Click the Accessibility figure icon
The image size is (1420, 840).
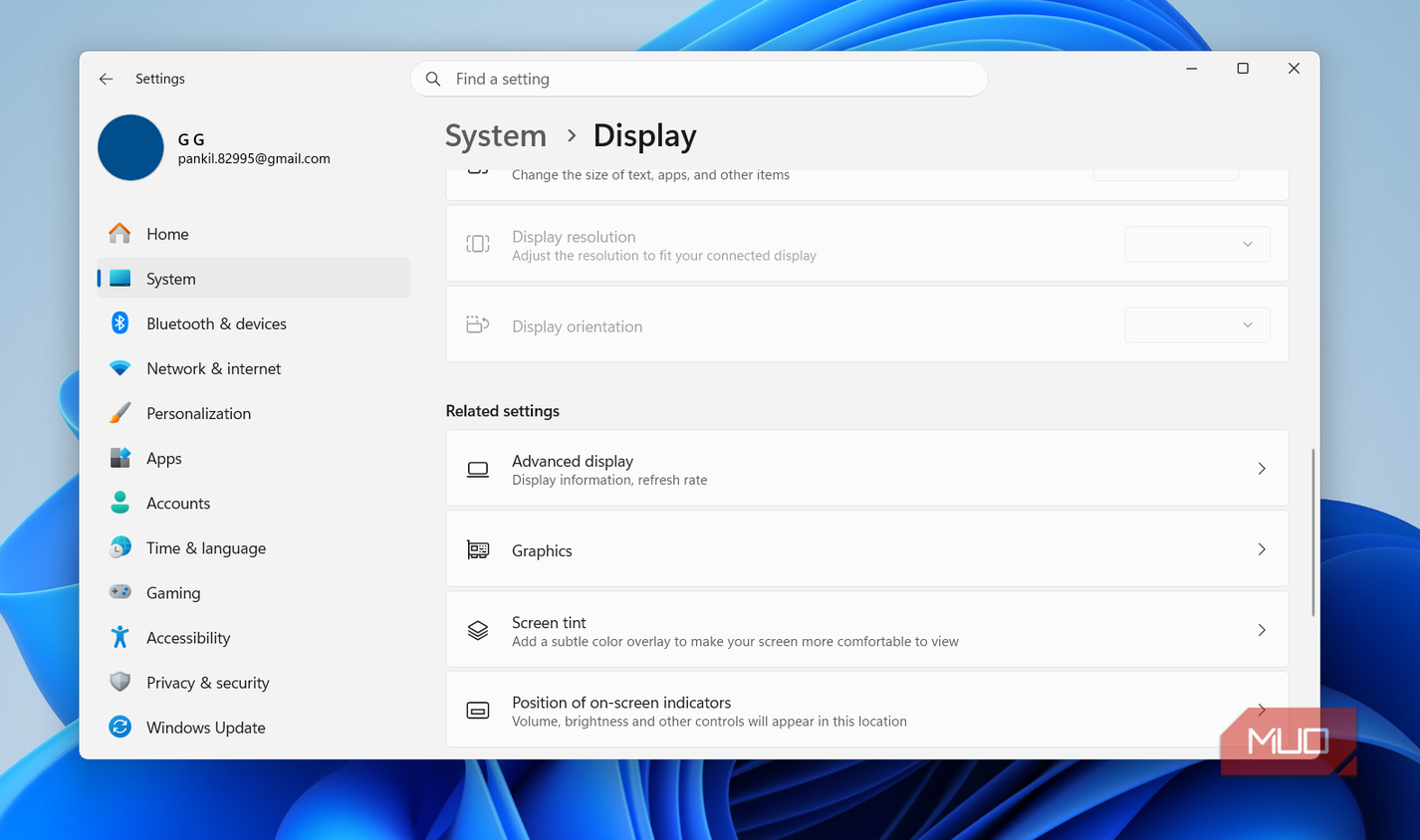[x=119, y=637]
